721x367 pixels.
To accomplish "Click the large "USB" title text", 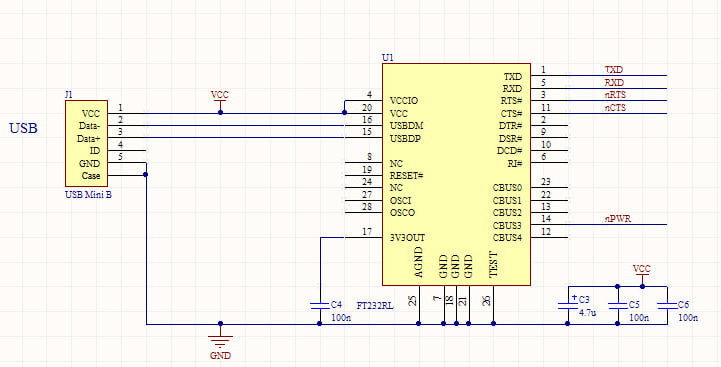I will coord(23,128).
